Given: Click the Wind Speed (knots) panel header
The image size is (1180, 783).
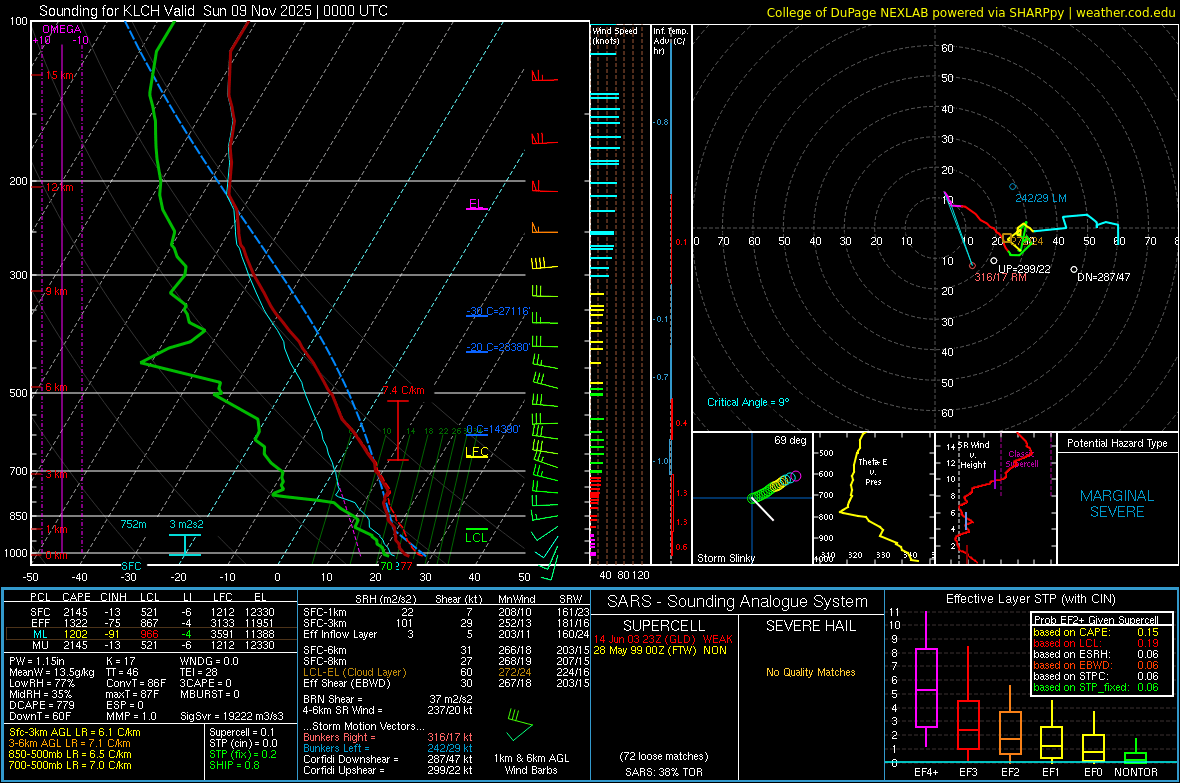Looking at the screenshot, I should point(615,36).
